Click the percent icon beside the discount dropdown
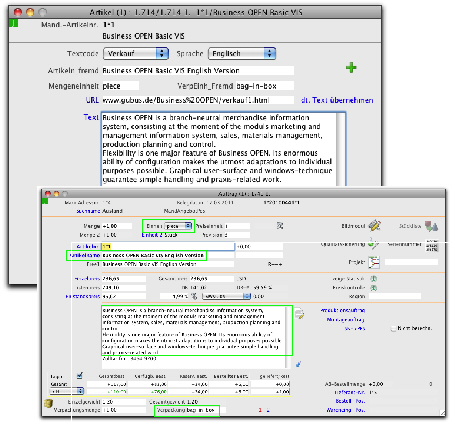Image resolution: width=455 pixels, height=427 pixels. pyautogui.click(x=194, y=296)
